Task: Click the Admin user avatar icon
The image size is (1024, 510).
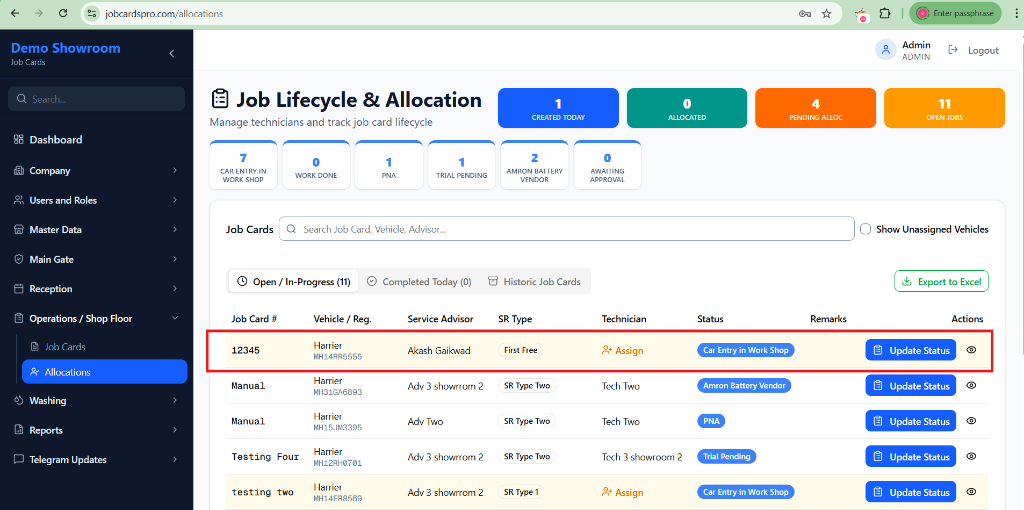Action: click(x=885, y=50)
